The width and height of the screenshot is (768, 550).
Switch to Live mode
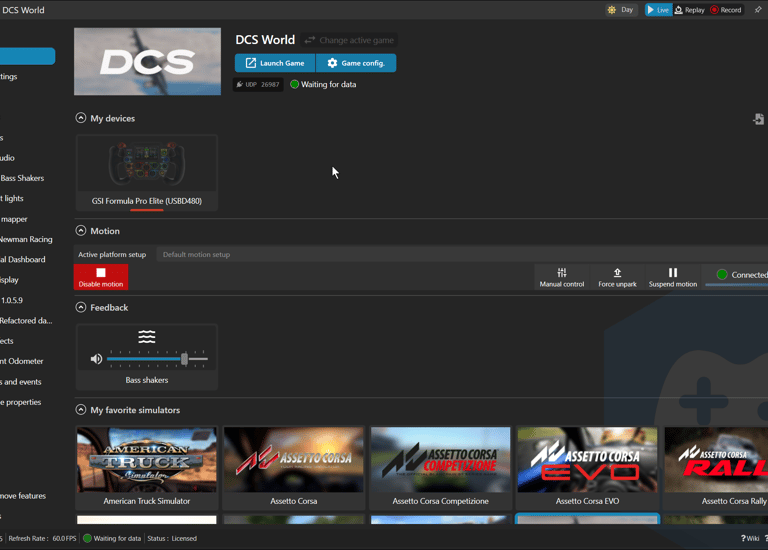point(658,10)
